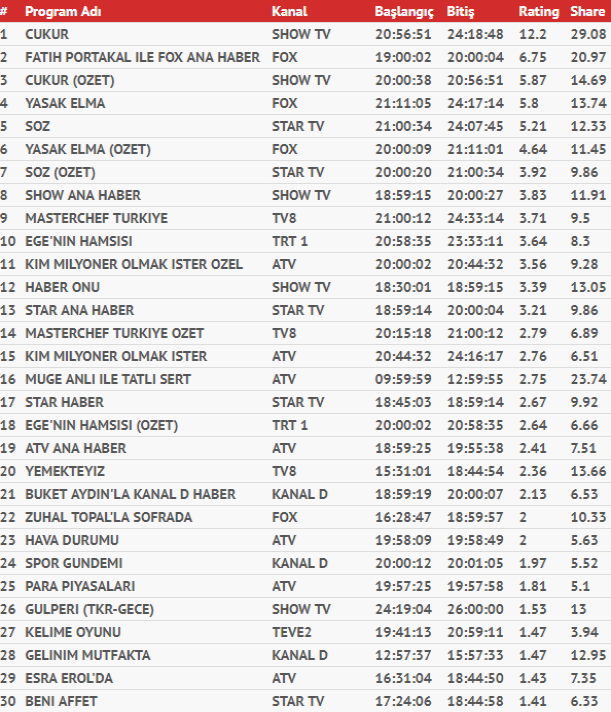Click the Program Adı column header
611x712 pixels.
tap(62, 11)
